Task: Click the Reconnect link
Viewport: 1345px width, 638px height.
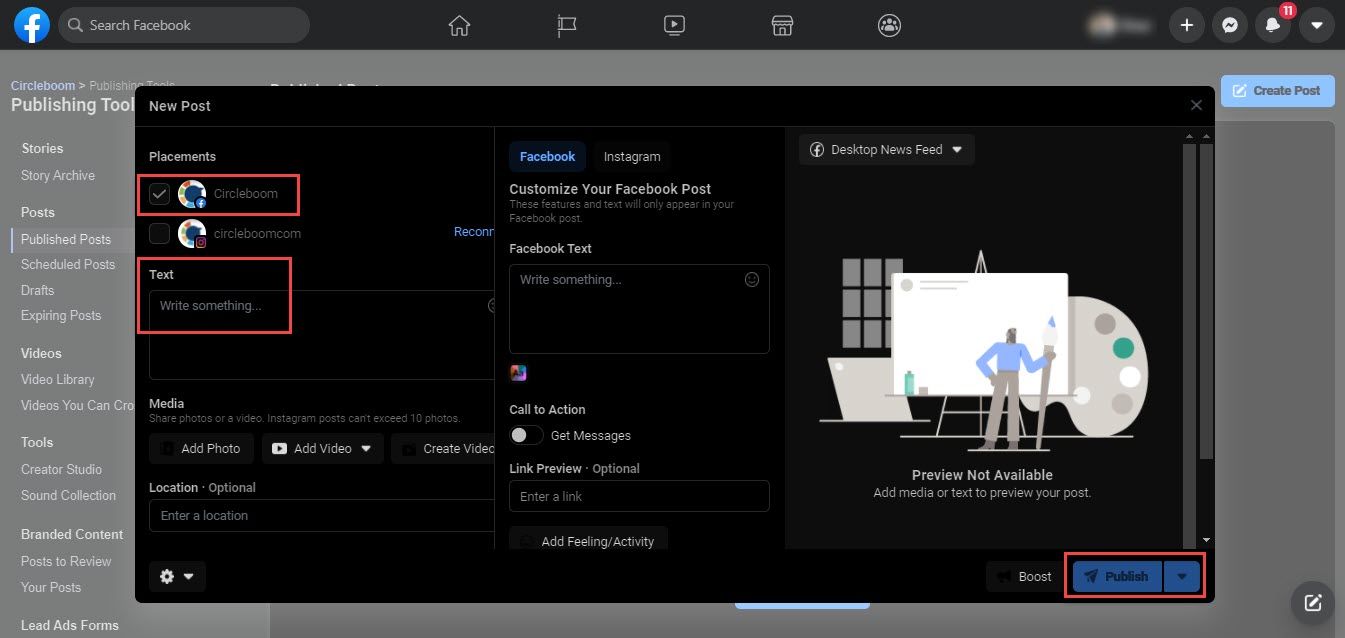Action: coord(474,232)
